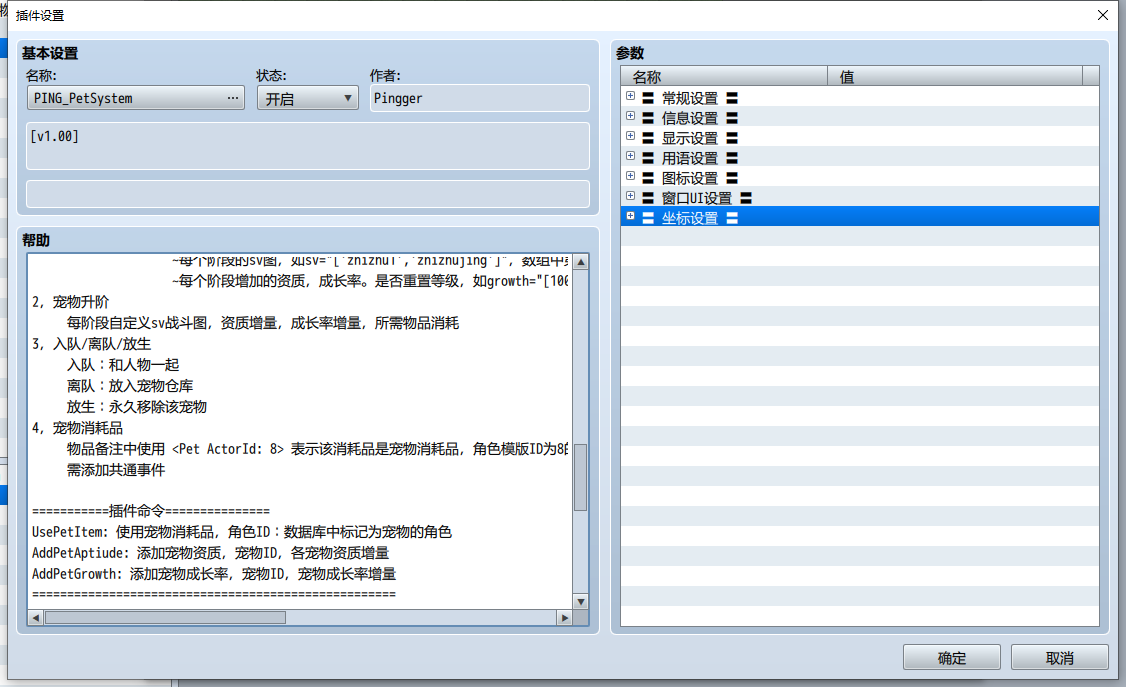
Task: Click the [v1.00] description box
Action: click(307, 146)
